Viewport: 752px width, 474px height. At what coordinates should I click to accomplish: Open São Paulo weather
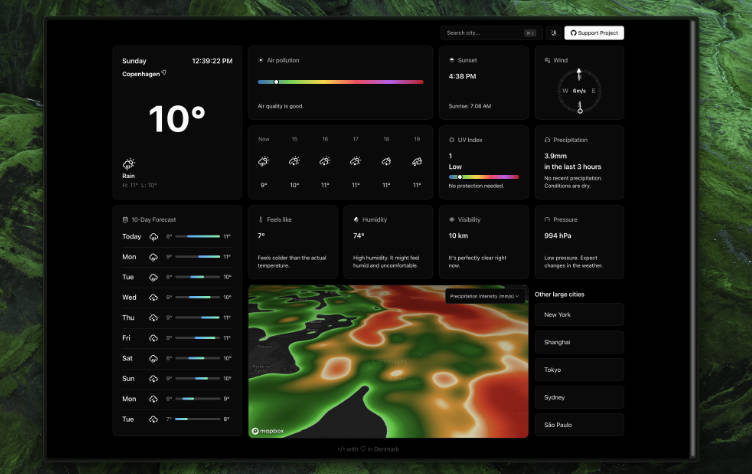(x=579, y=424)
